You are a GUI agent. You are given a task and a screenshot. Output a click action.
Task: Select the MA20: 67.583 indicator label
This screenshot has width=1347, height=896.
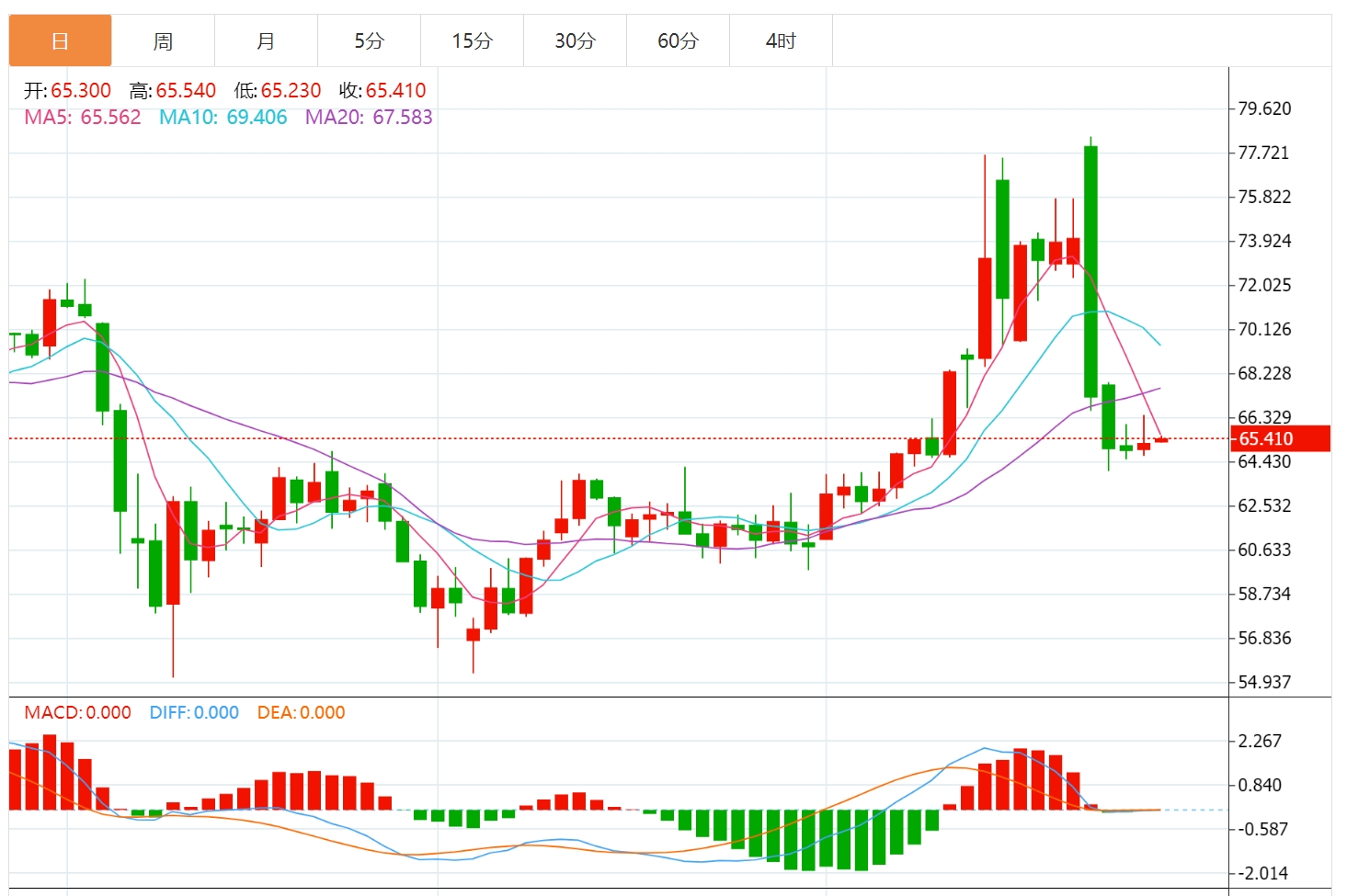(x=369, y=117)
